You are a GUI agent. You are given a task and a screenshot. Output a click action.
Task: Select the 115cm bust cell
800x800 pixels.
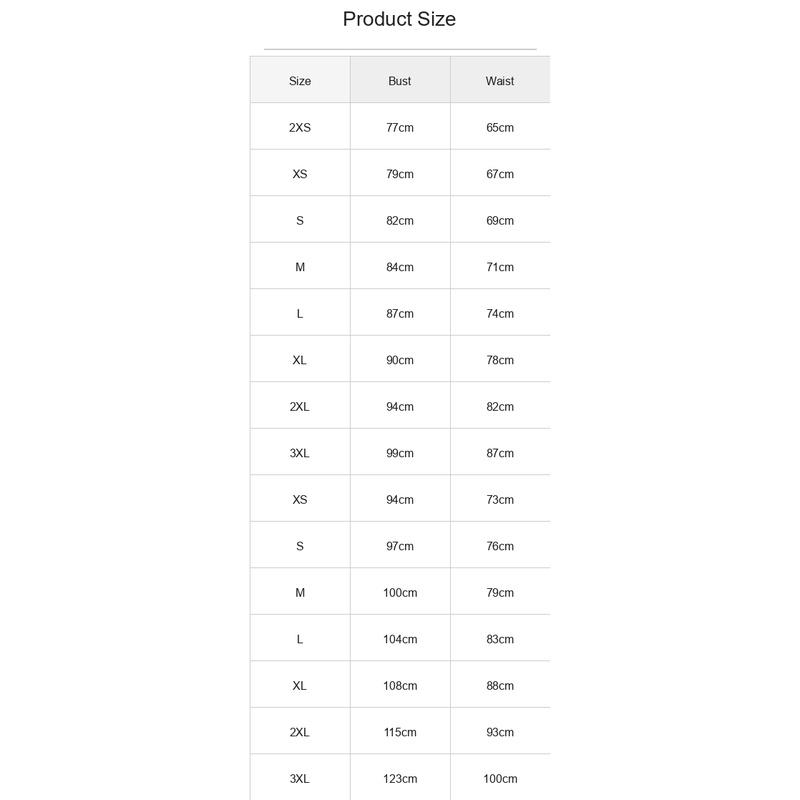click(x=400, y=732)
